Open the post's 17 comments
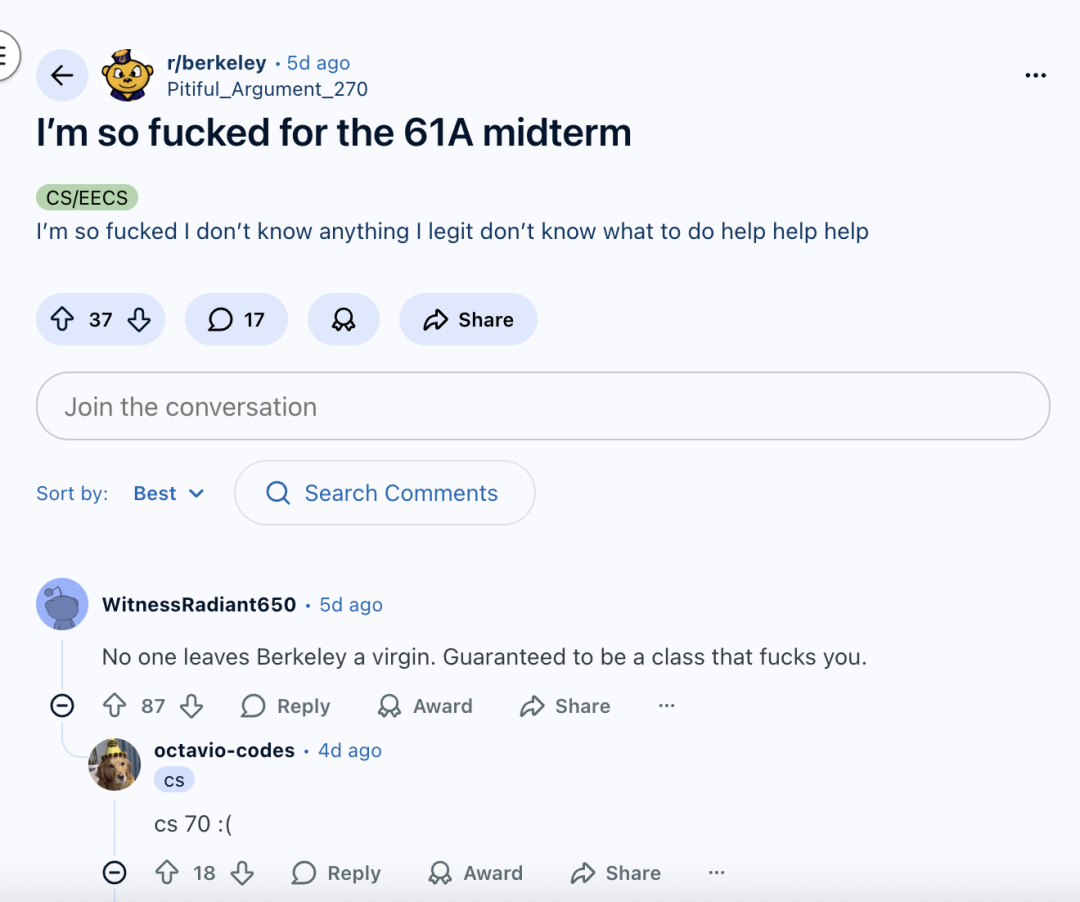The width and height of the screenshot is (1080, 902). [x=236, y=320]
